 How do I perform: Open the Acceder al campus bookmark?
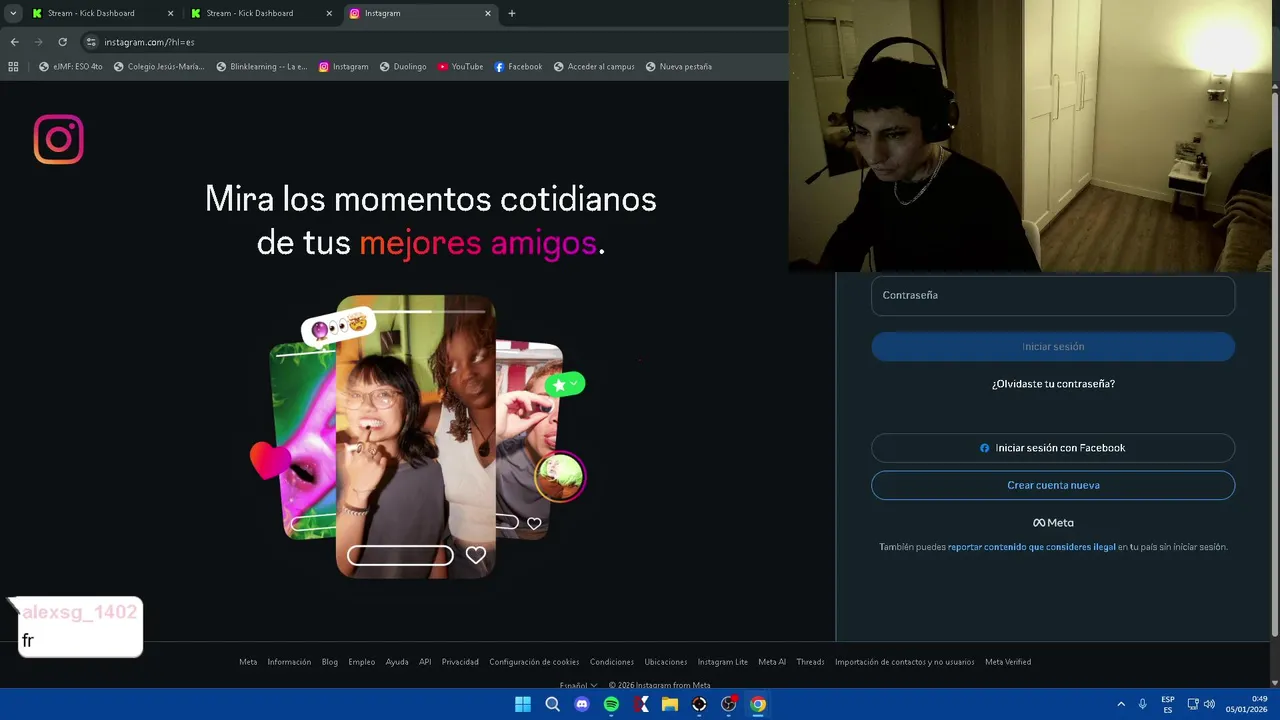click(594, 67)
